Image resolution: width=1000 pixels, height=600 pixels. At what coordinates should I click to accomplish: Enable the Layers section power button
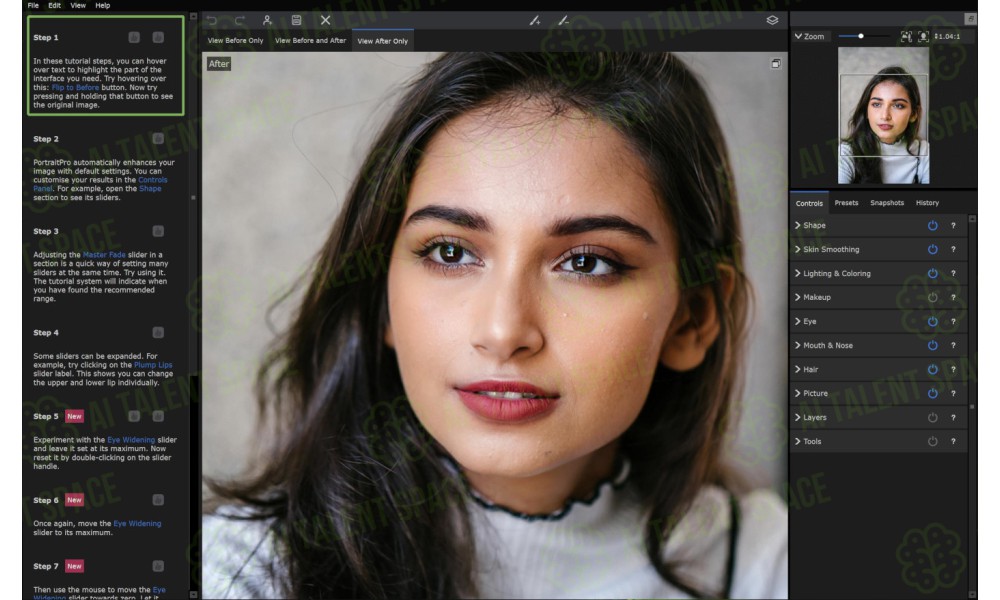point(932,418)
